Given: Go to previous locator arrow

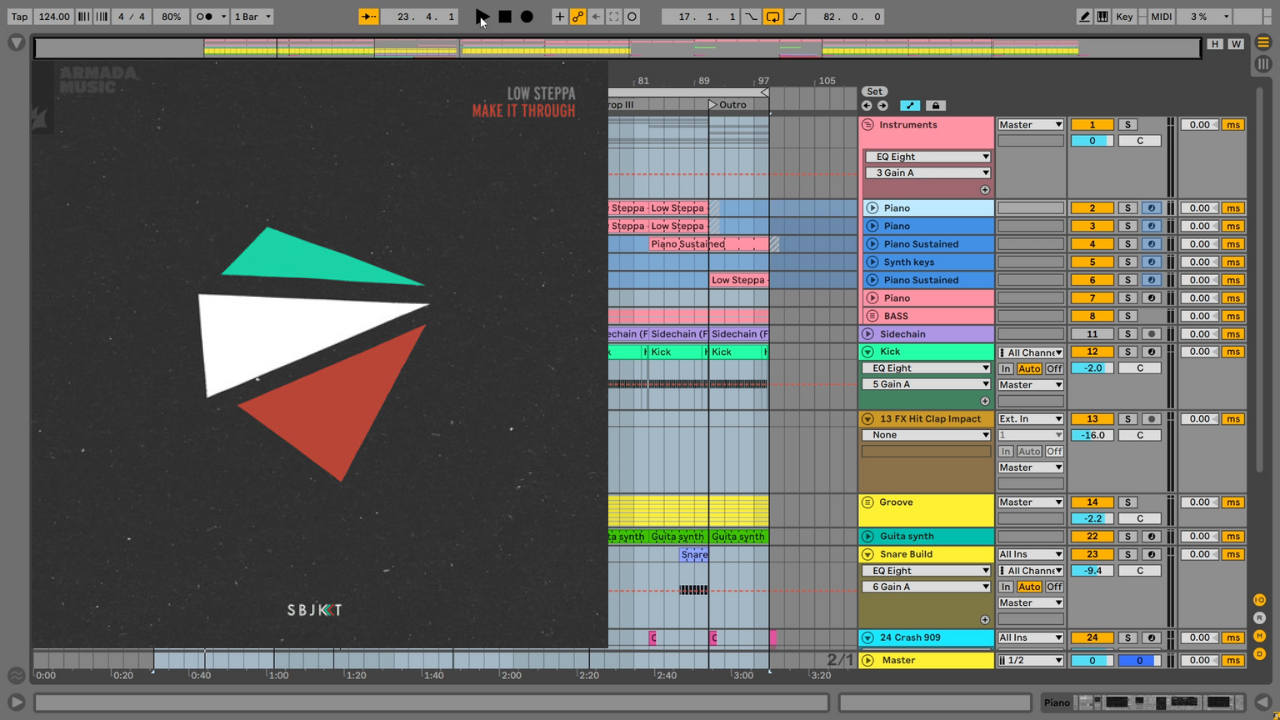Looking at the screenshot, I should point(866,105).
